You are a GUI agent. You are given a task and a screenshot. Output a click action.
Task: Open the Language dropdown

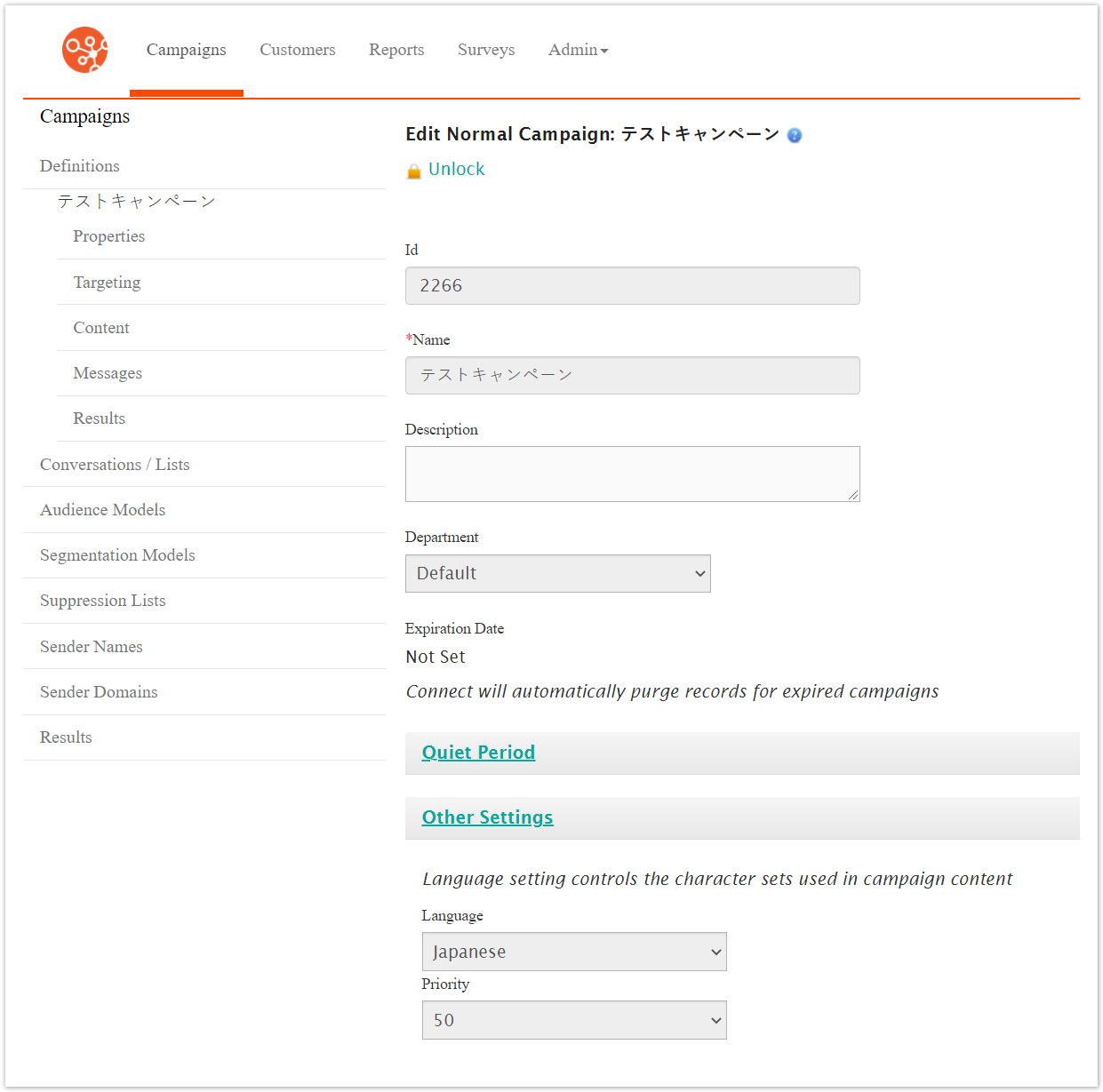click(573, 952)
